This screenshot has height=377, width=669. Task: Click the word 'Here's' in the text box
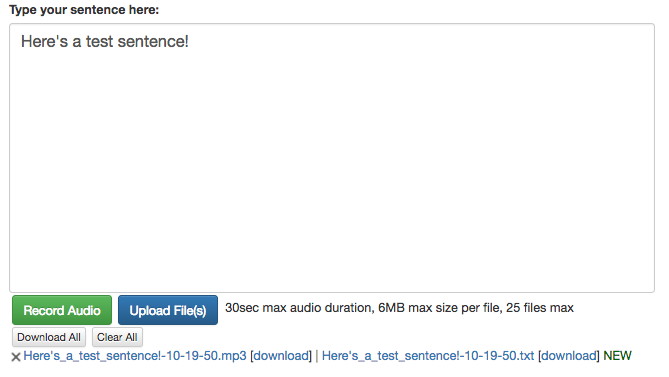[x=44, y=42]
